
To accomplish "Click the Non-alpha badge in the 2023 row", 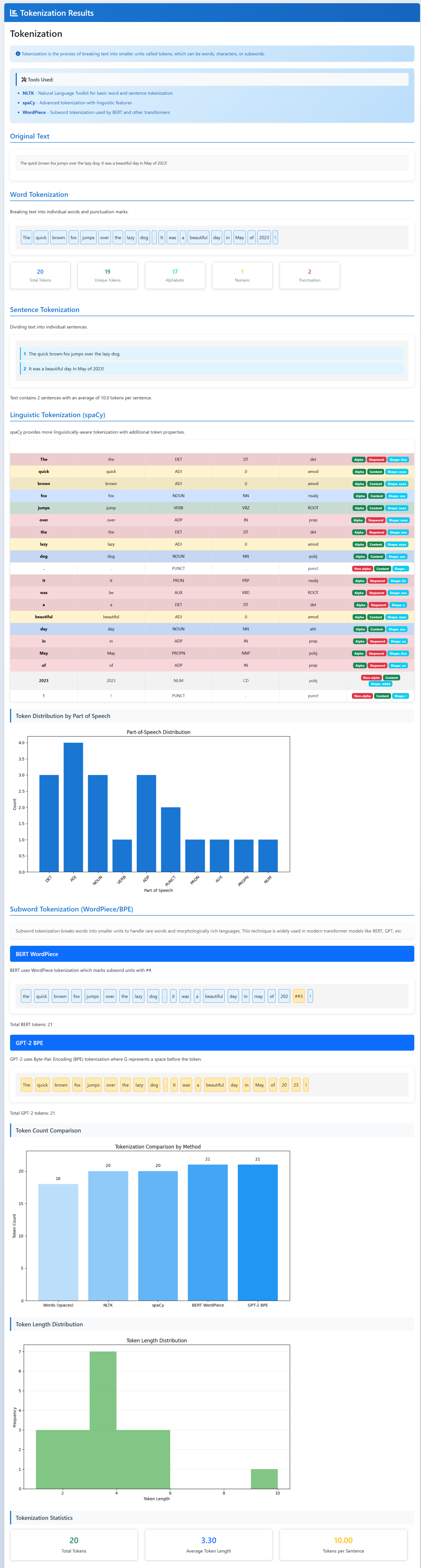I will pos(371,678).
